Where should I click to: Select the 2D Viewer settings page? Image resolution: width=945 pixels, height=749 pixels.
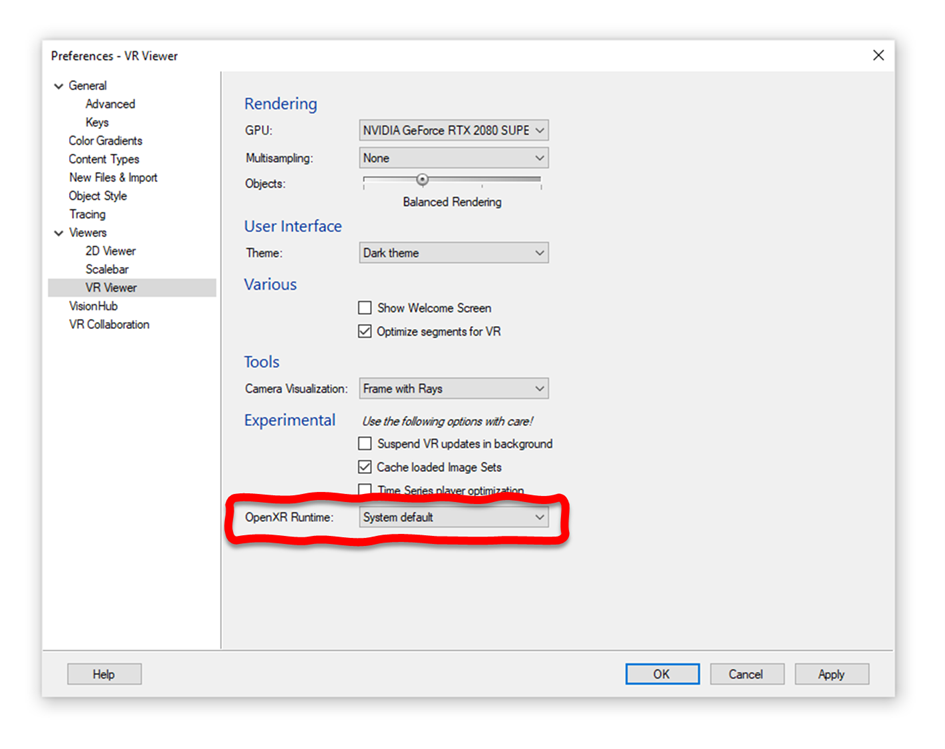(110, 250)
